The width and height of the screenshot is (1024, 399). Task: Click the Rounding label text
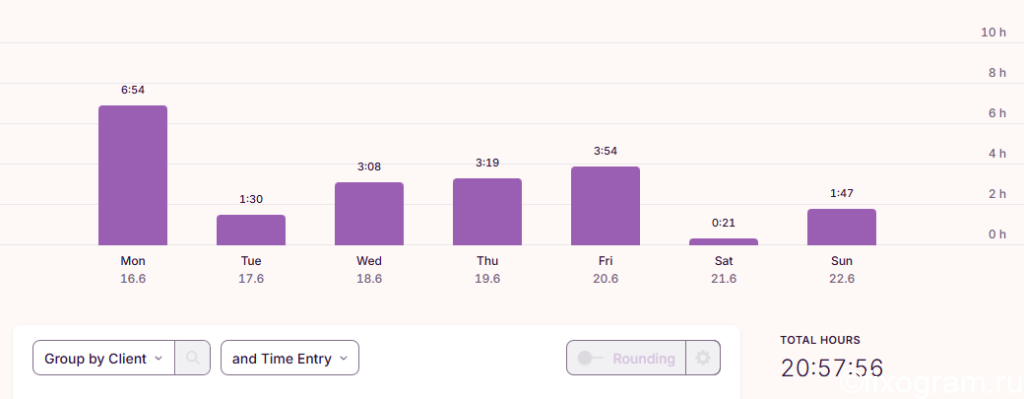[x=643, y=359]
